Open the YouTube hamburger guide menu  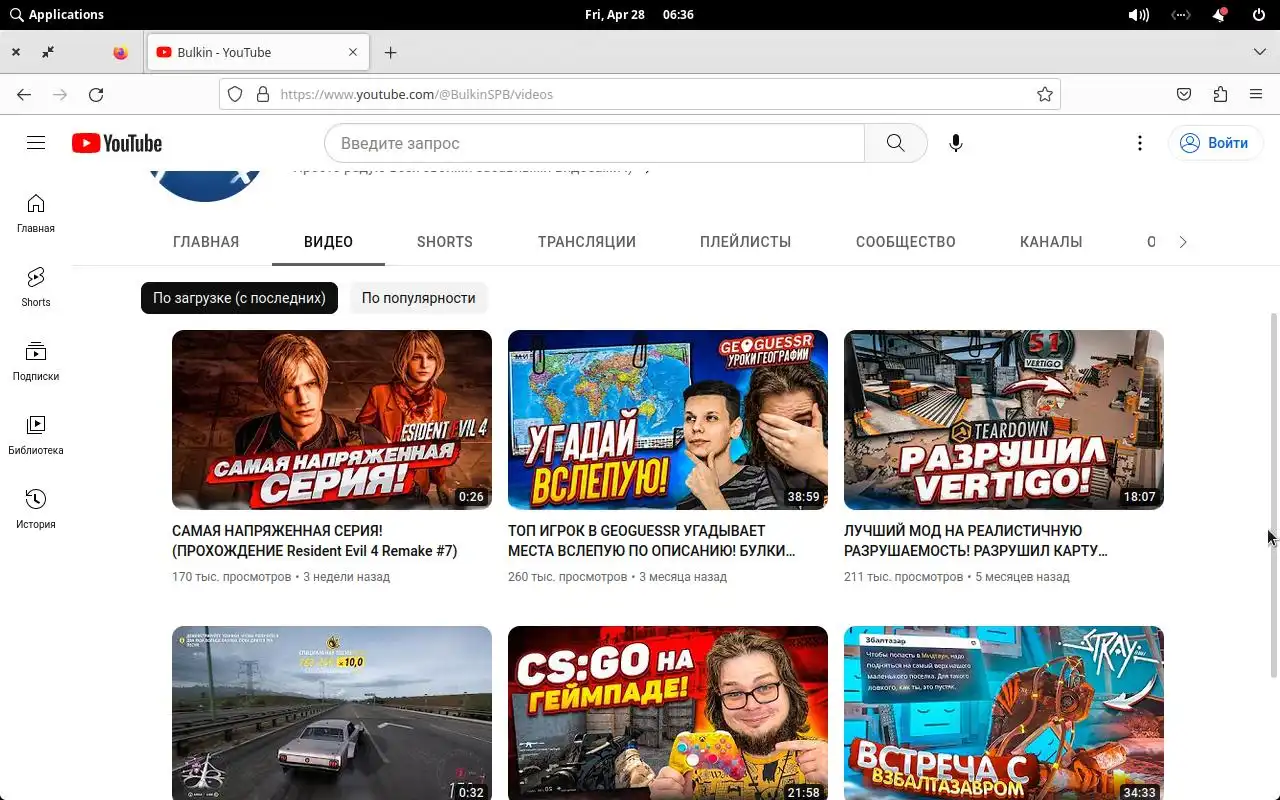click(36, 143)
